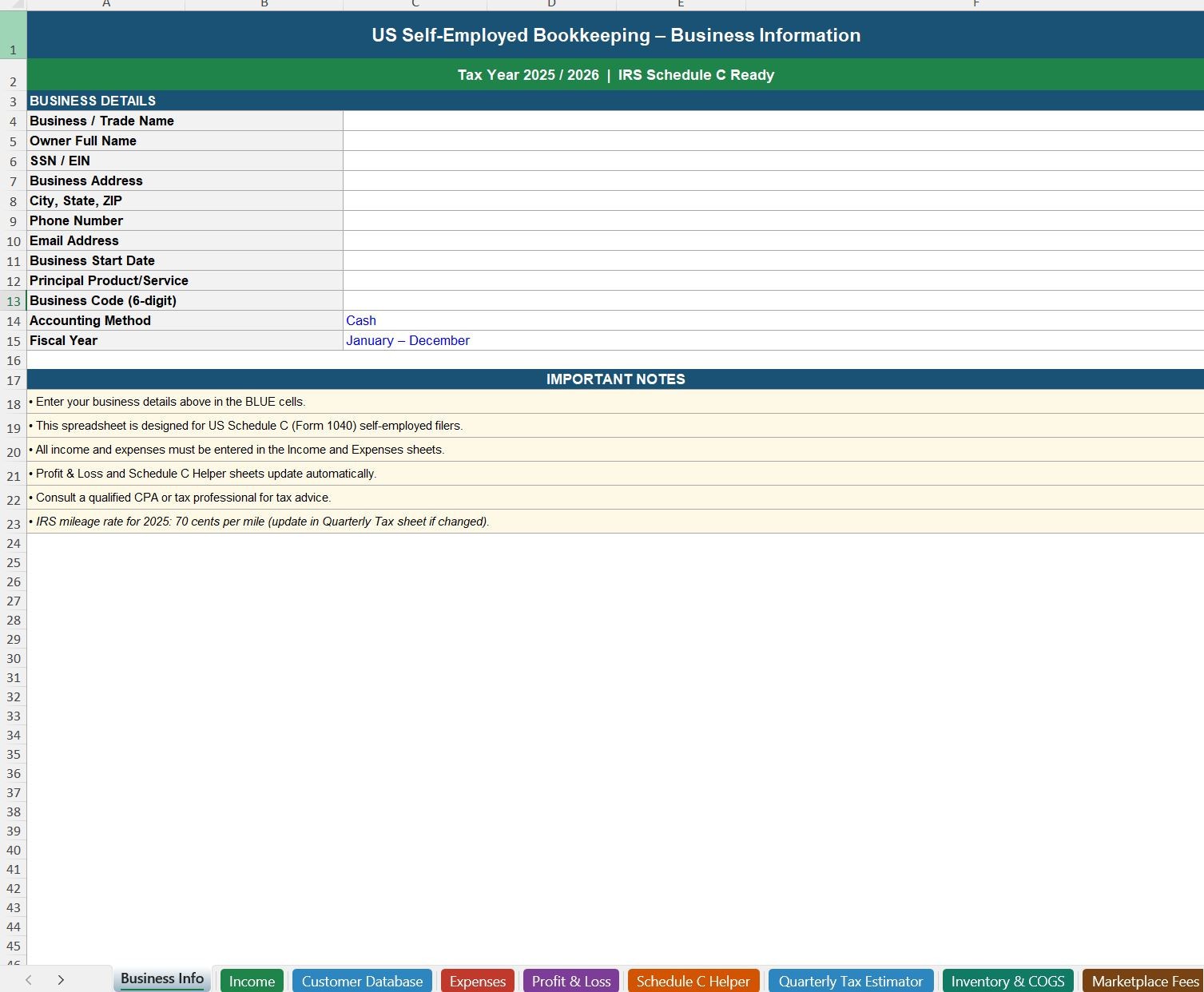Select the Business Info sheet tab
Screen dimensions: 1204x992
coord(162,979)
